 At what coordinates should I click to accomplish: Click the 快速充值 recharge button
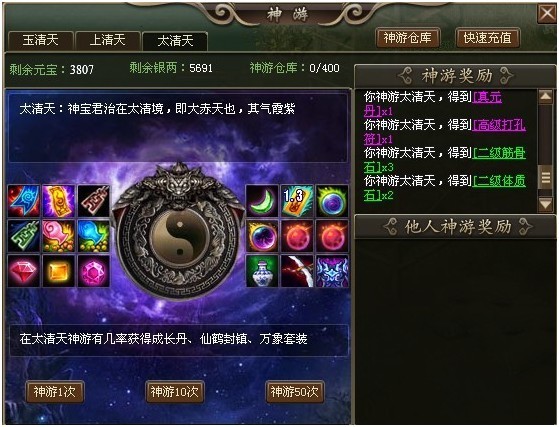487,38
